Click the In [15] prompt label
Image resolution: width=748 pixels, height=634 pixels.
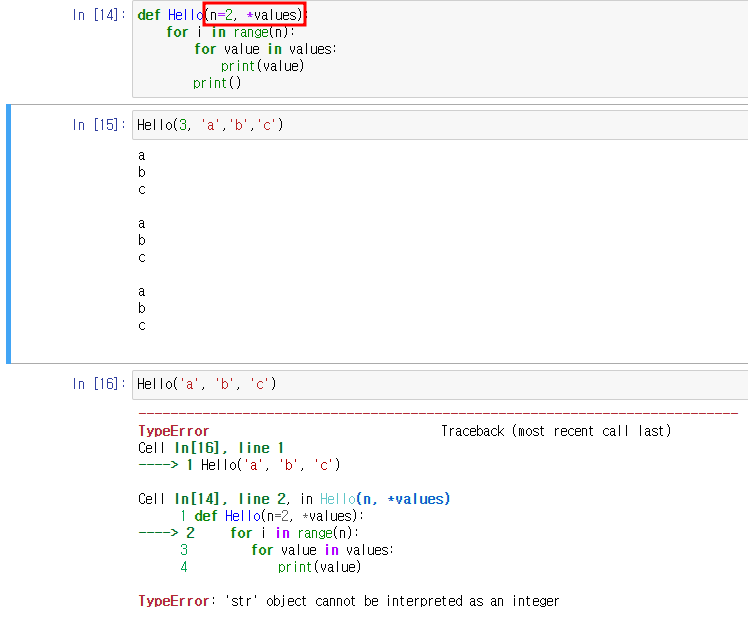click(99, 125)
